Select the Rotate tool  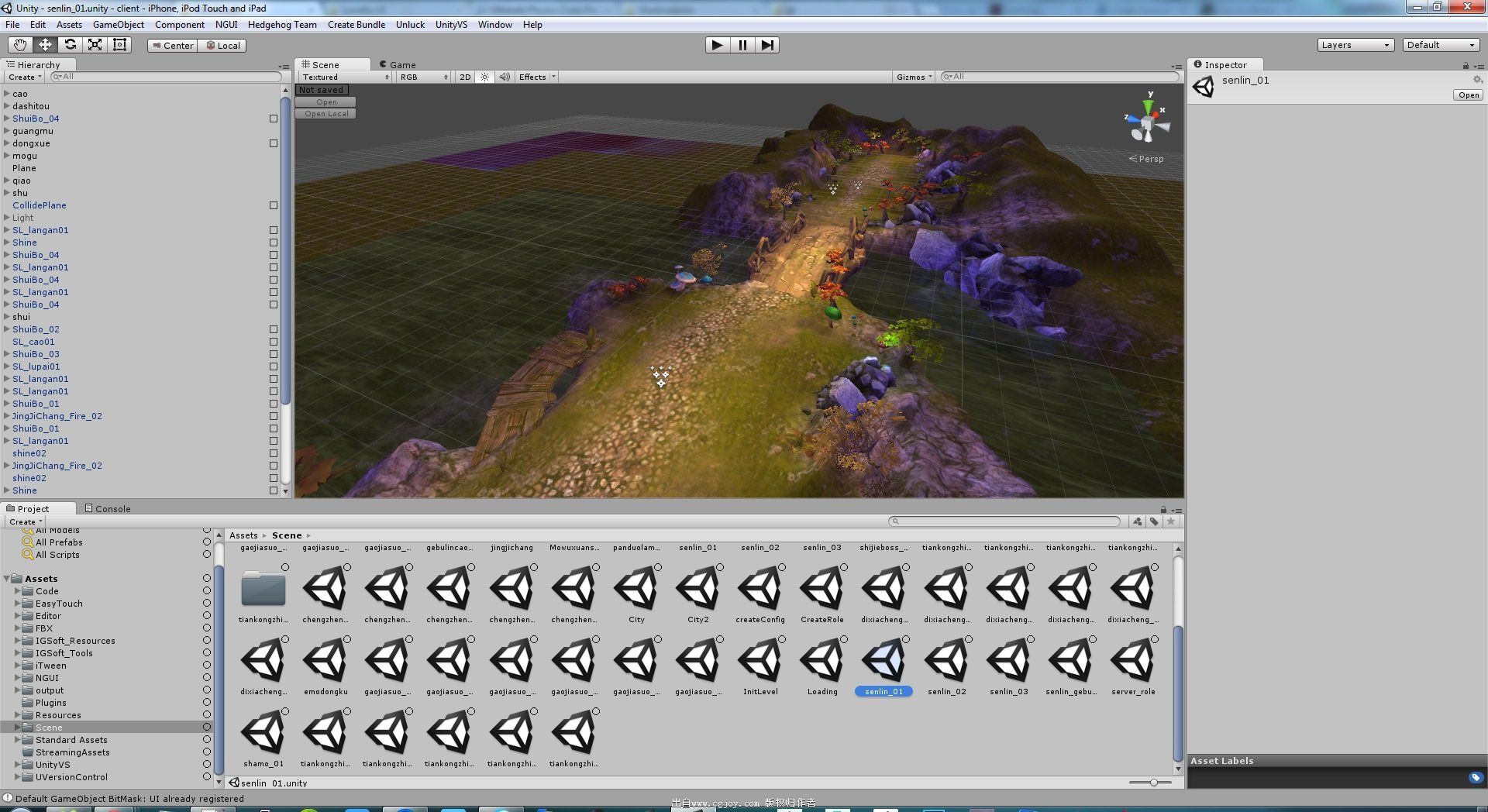(70, 45)
